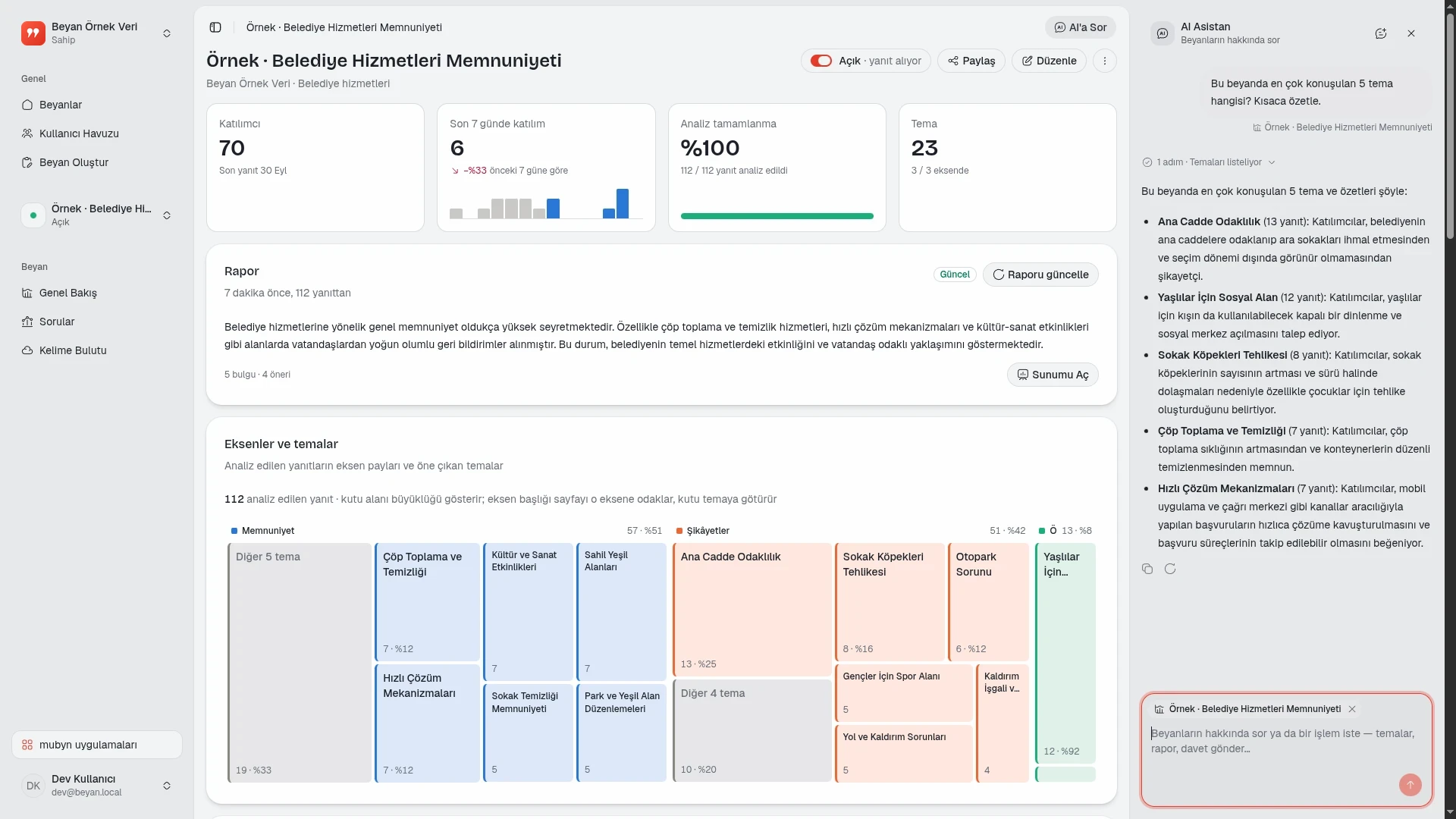Open the Ana Cadde Odaklılık theme box
The height and width of the screenshot is (819, 1456).
pyautogui.click(x=752, y=610)
